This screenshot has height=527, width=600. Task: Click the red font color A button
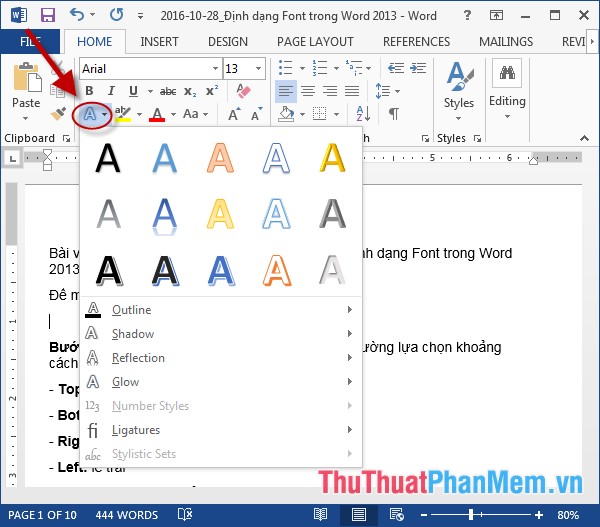(157, 114)
